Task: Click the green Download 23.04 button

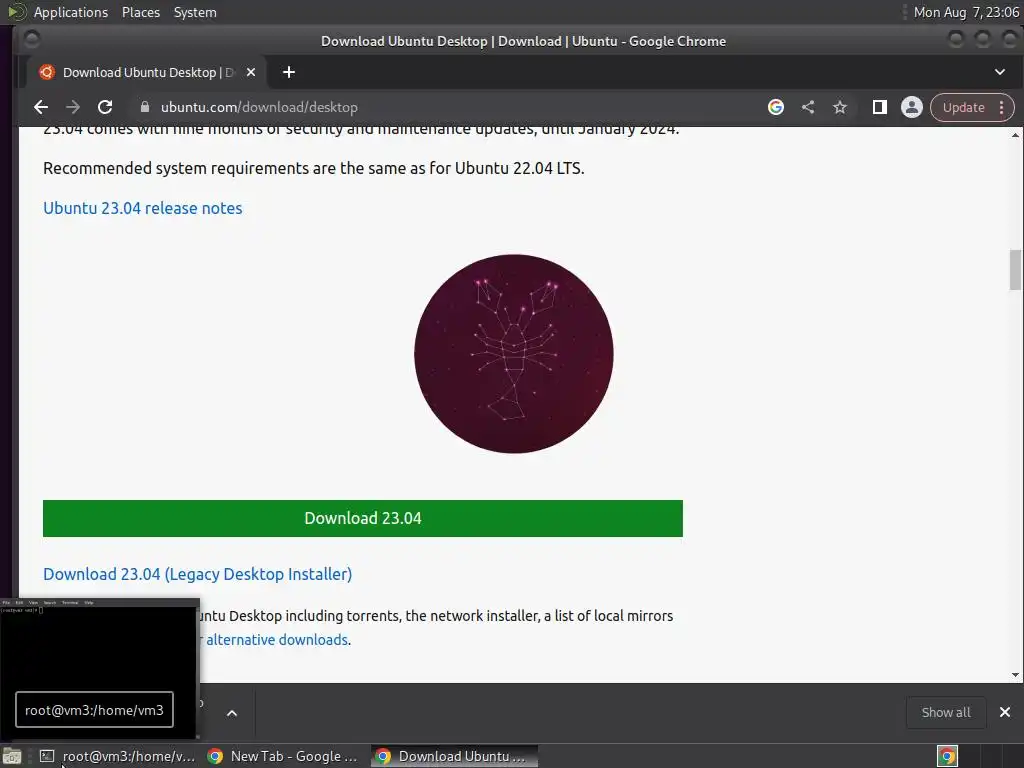Action: tap(362, 519)
